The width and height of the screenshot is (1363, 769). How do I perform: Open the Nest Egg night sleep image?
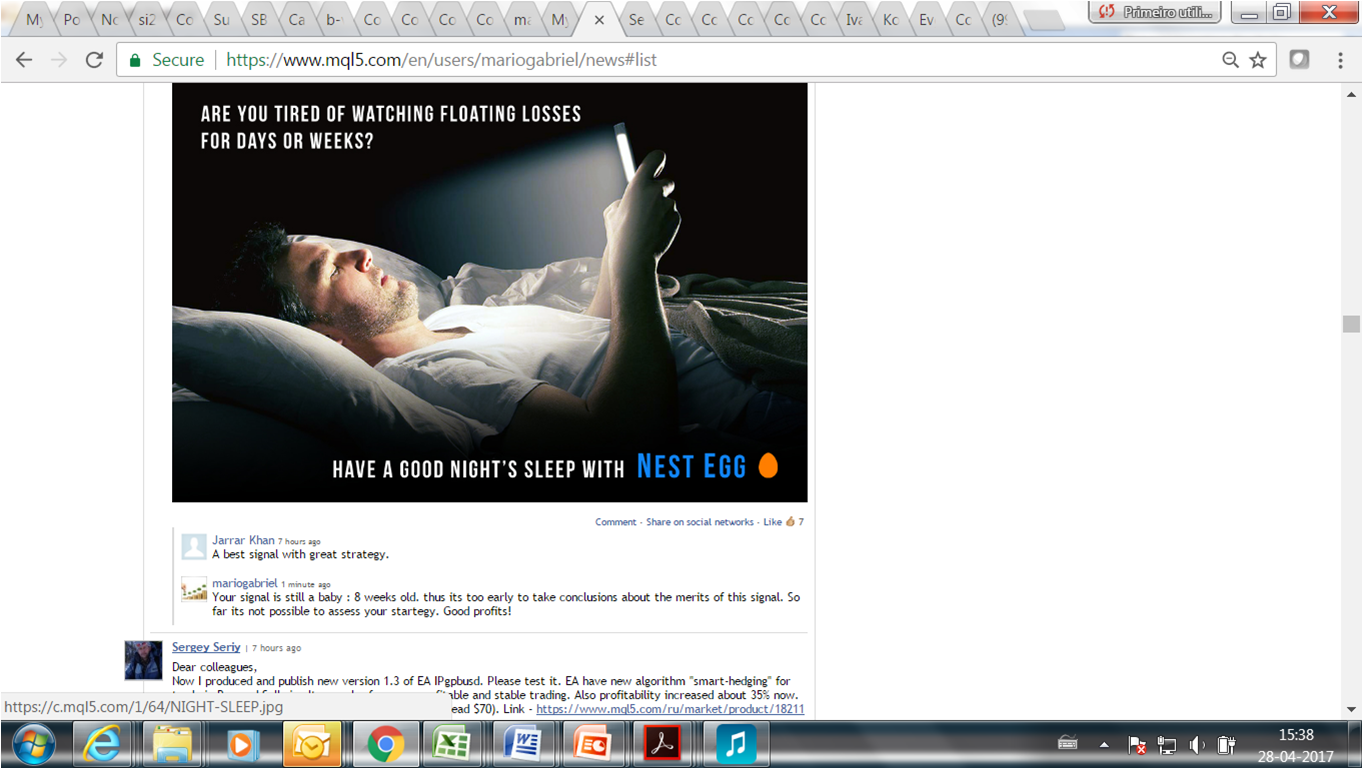coord(489,292)
